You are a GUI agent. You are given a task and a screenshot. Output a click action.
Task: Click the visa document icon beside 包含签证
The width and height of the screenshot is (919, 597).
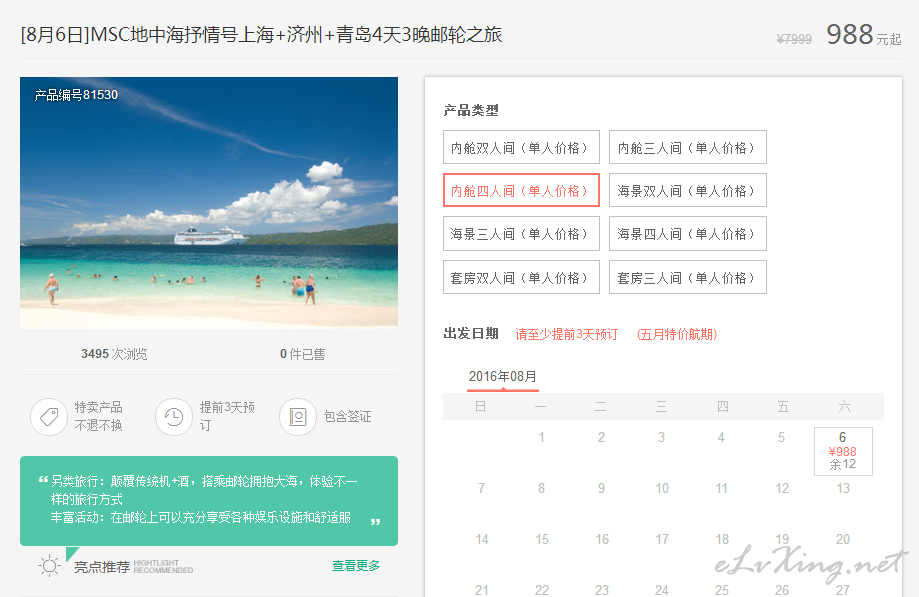point(298,417)
